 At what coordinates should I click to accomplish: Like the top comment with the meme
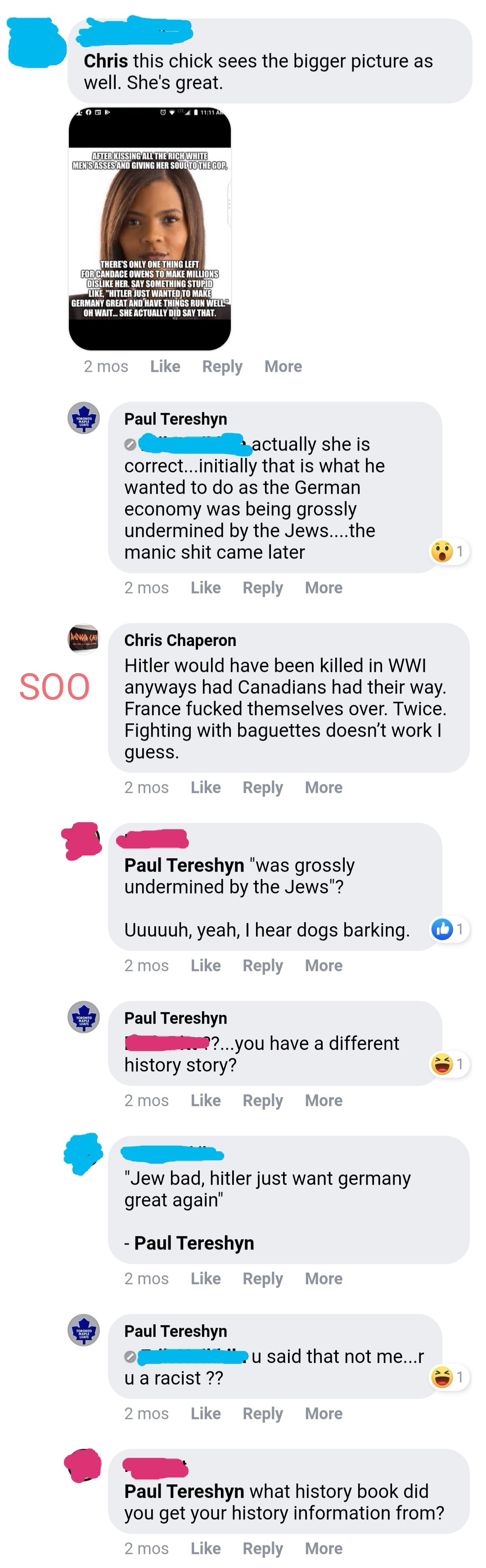(x=165, y=367)
